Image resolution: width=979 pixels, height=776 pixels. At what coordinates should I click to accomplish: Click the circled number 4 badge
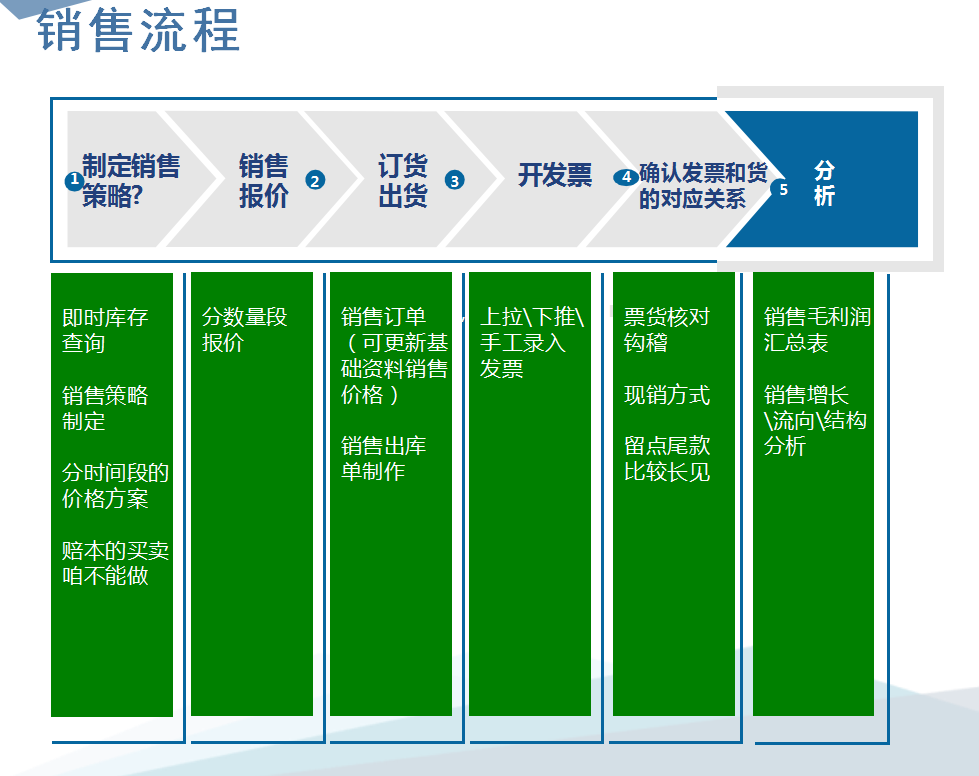tap(625, 176)
